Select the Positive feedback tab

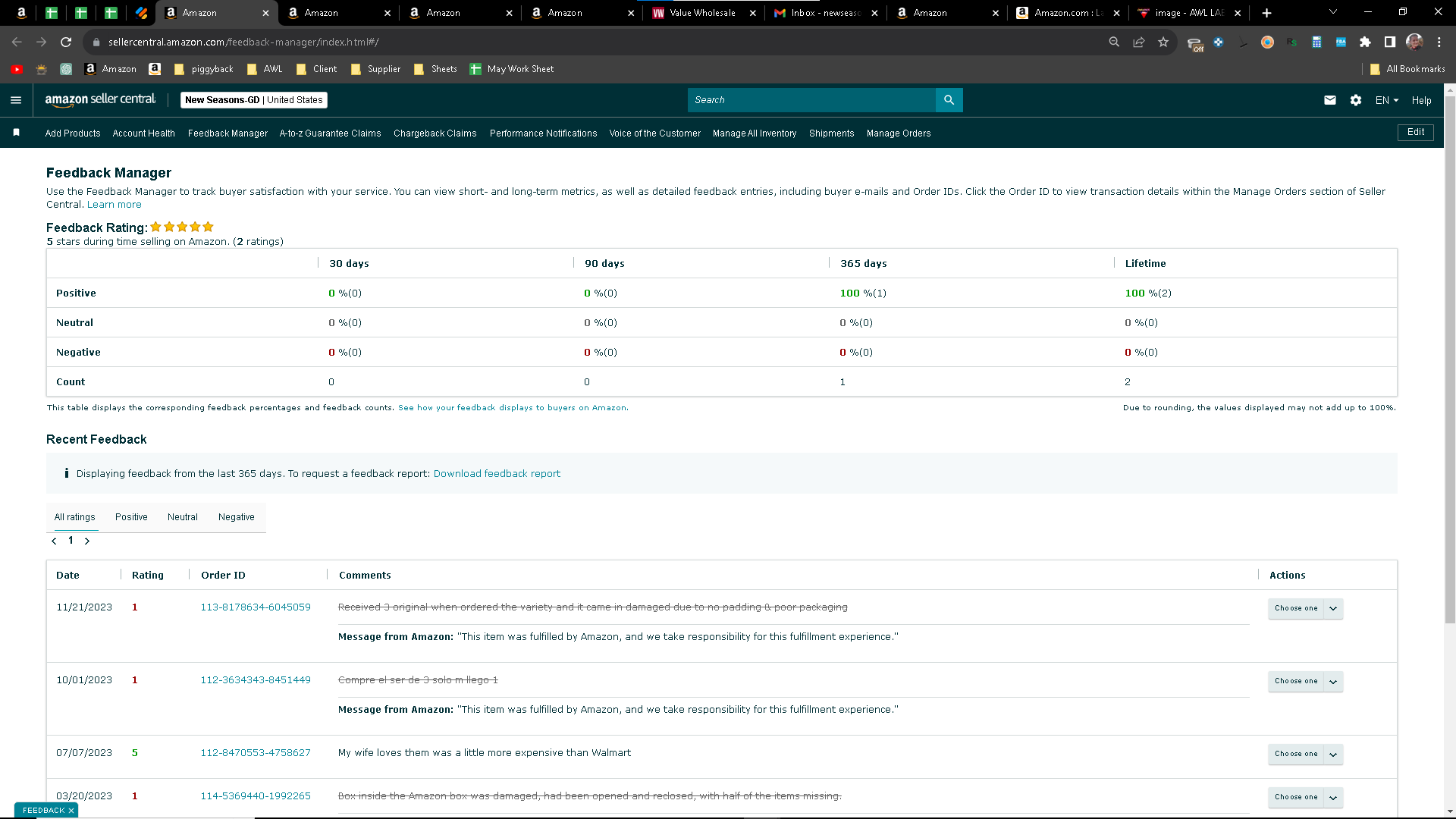[131, 517]
